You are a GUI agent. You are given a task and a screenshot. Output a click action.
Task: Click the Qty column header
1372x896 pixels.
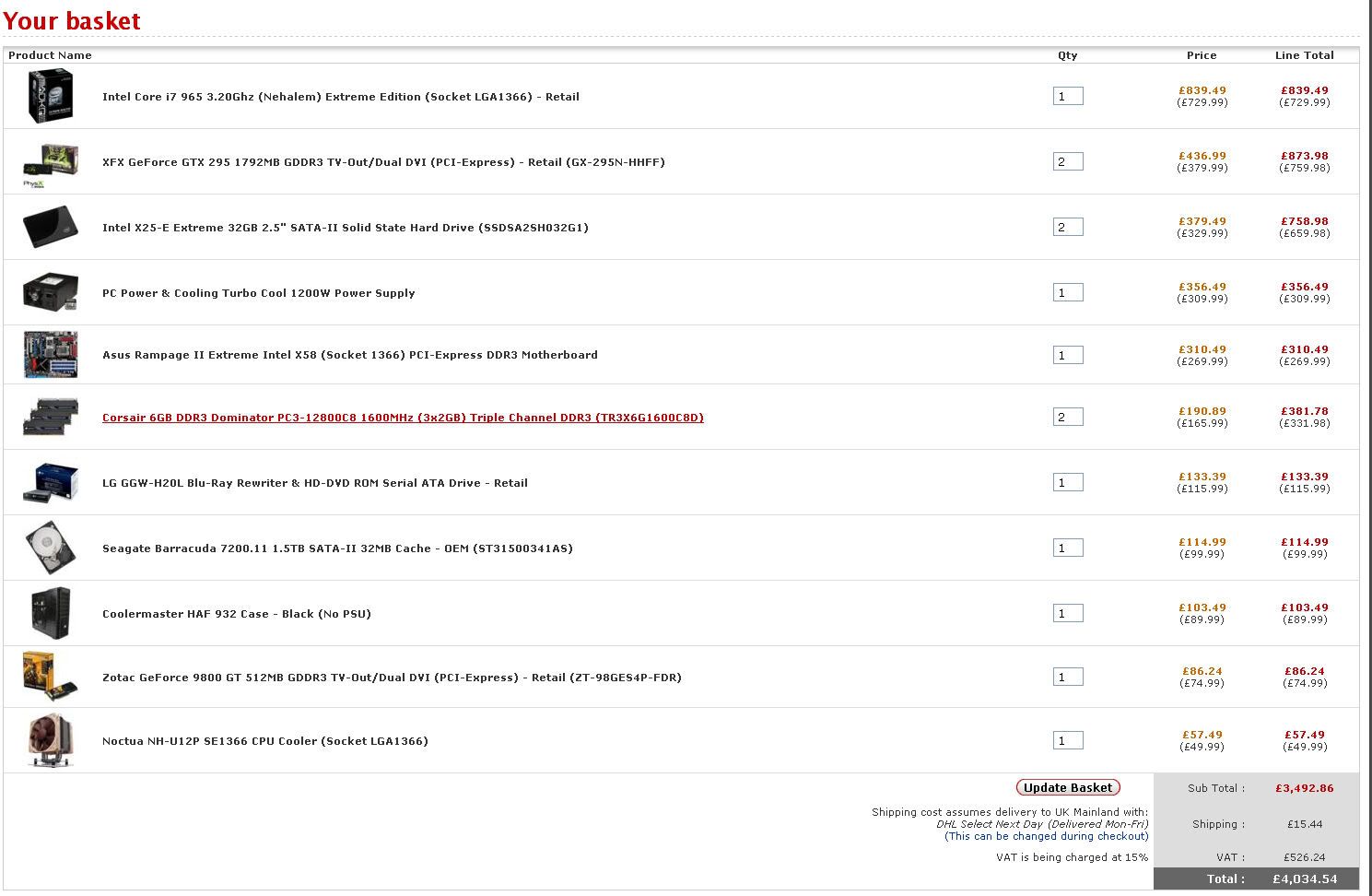click(1068, 55)
